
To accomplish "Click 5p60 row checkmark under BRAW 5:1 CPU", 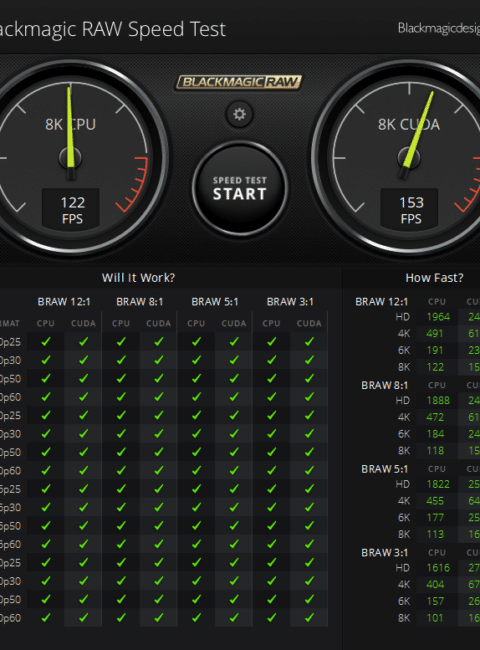I will 196,544.
